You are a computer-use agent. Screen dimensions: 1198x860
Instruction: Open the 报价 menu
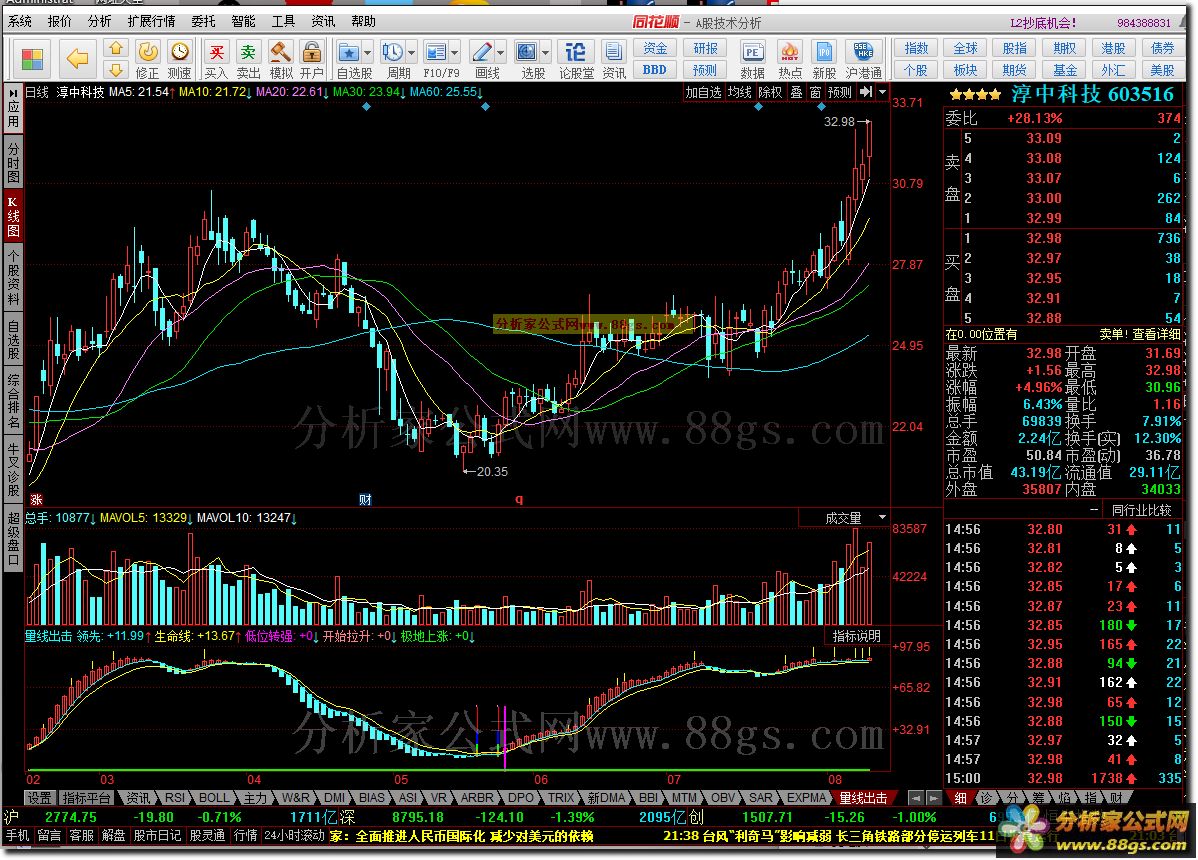pos(60,21)
